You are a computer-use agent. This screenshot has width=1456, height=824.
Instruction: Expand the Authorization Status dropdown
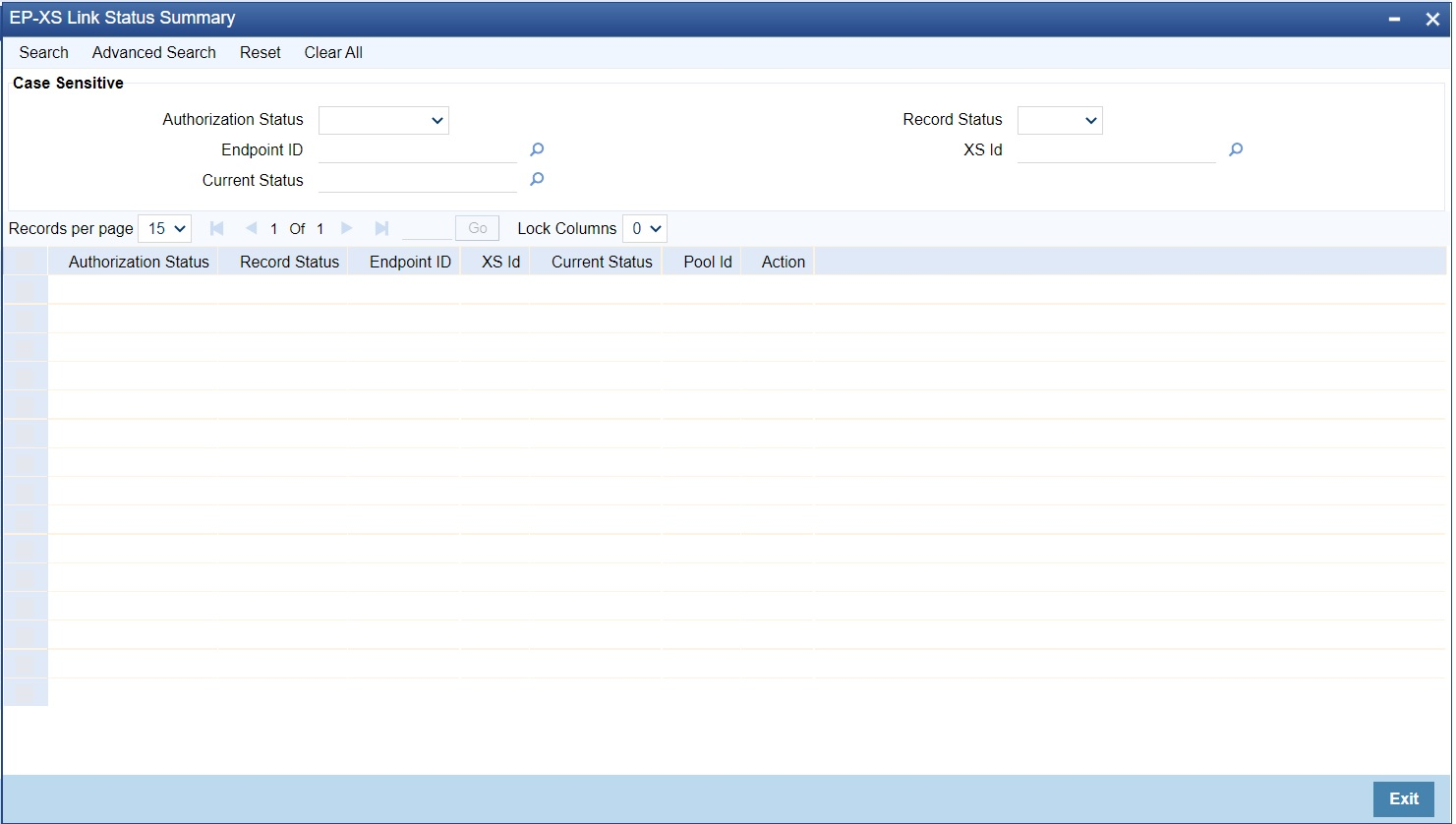click(383, 120)
